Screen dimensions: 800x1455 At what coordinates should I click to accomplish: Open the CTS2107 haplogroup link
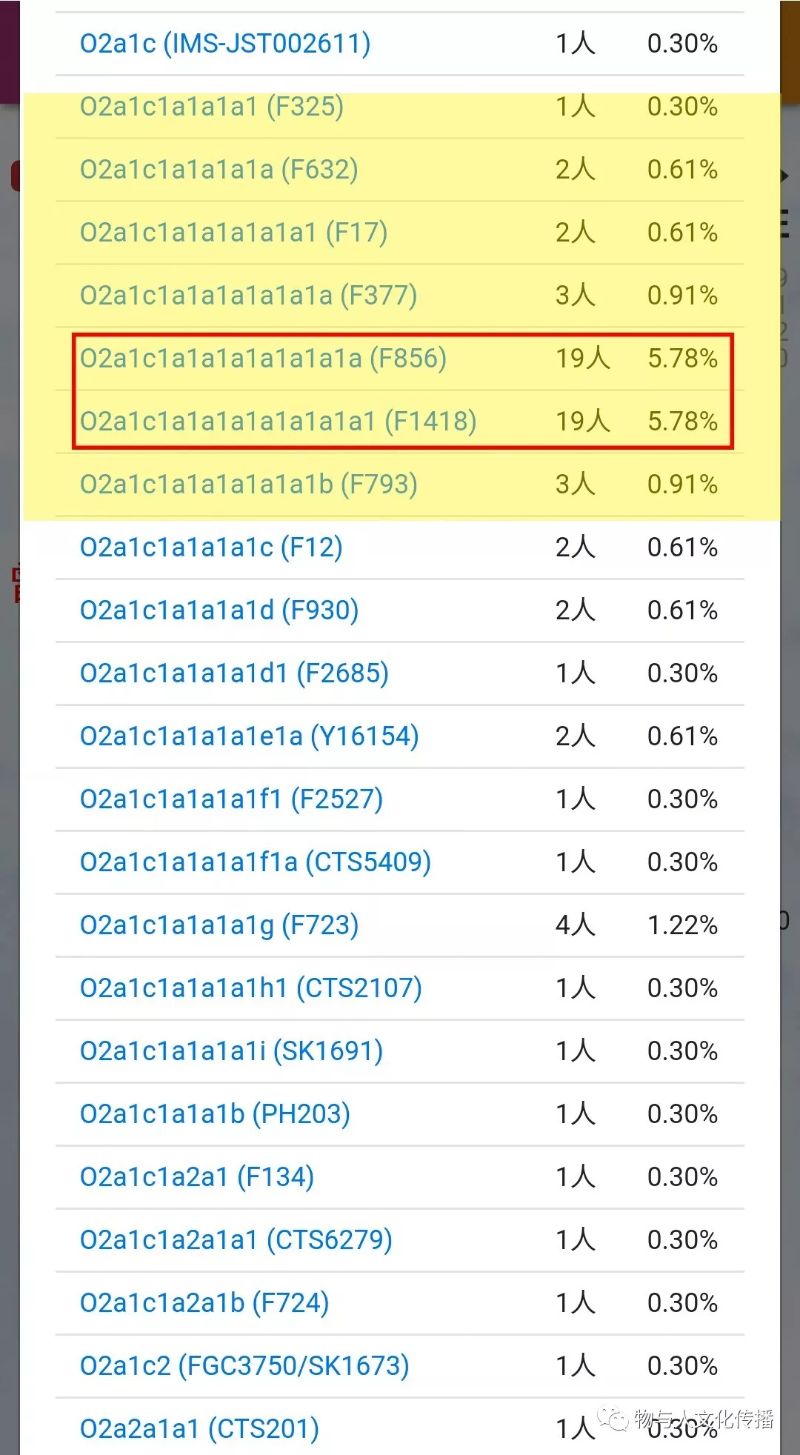[251, 989]
